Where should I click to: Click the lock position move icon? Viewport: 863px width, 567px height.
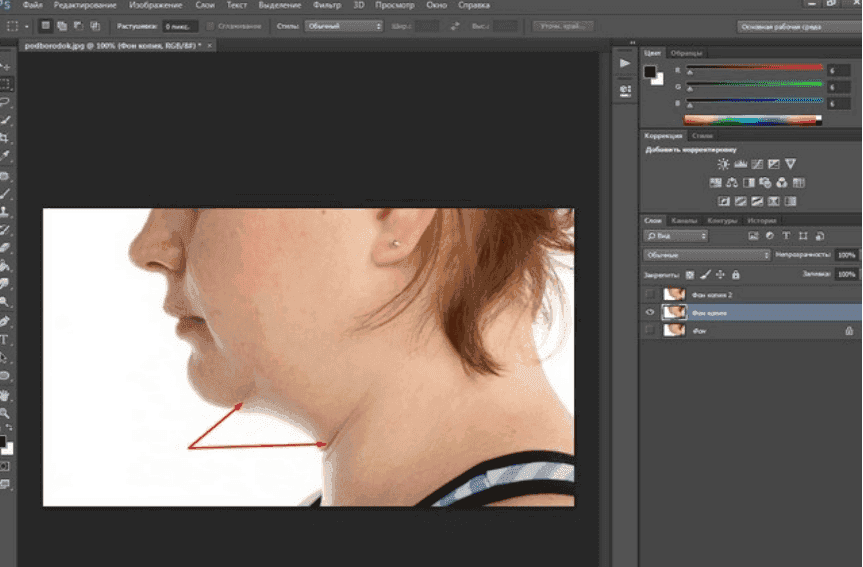coord(720,274)
